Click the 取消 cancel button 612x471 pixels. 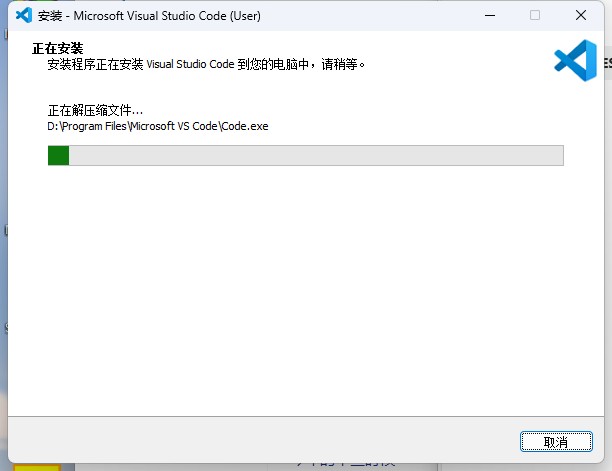pyautogui.click(x=556, y=442)
